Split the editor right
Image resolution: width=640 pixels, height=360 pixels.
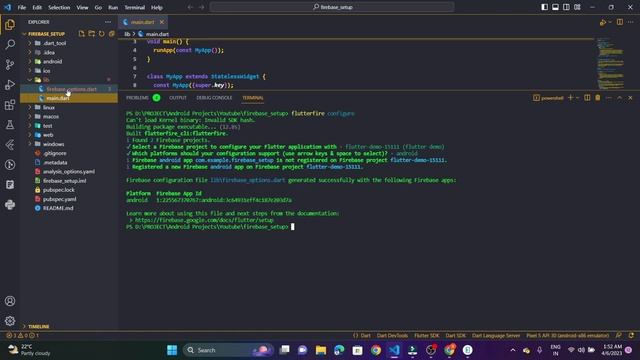tap(620, 22)
